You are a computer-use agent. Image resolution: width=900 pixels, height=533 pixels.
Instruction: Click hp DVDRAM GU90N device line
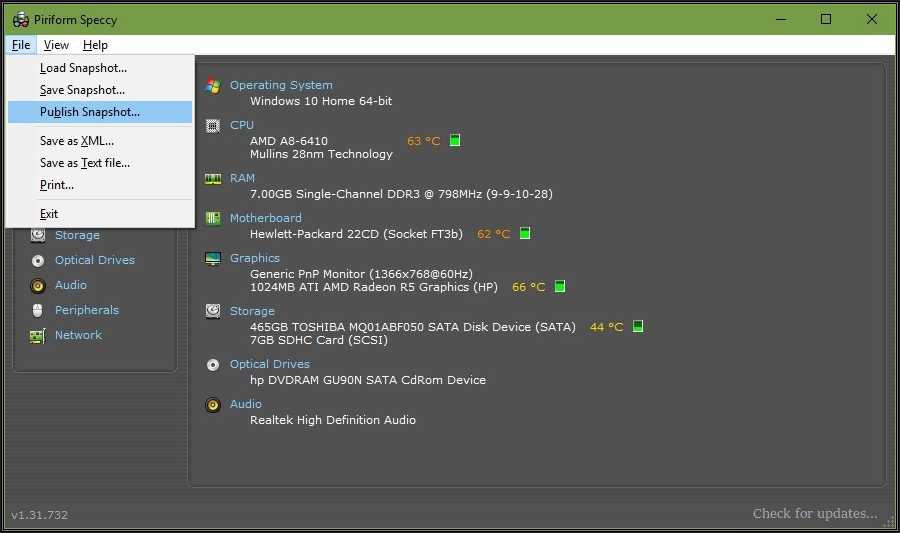tap(368, 380)
